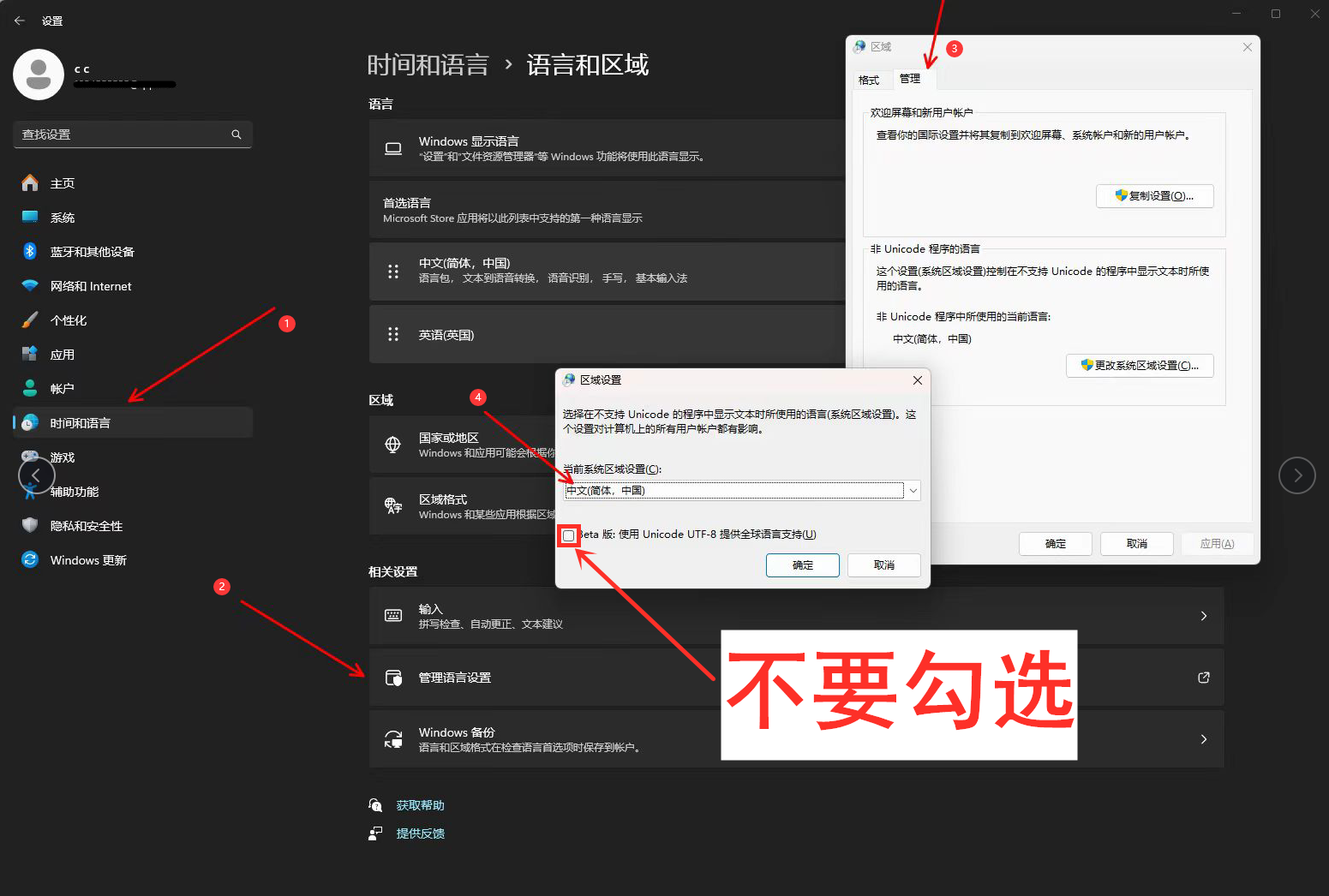Click the 国家或地区 globe icon
The height and width of the screenshot is (896, 1329).
[393, 444]
